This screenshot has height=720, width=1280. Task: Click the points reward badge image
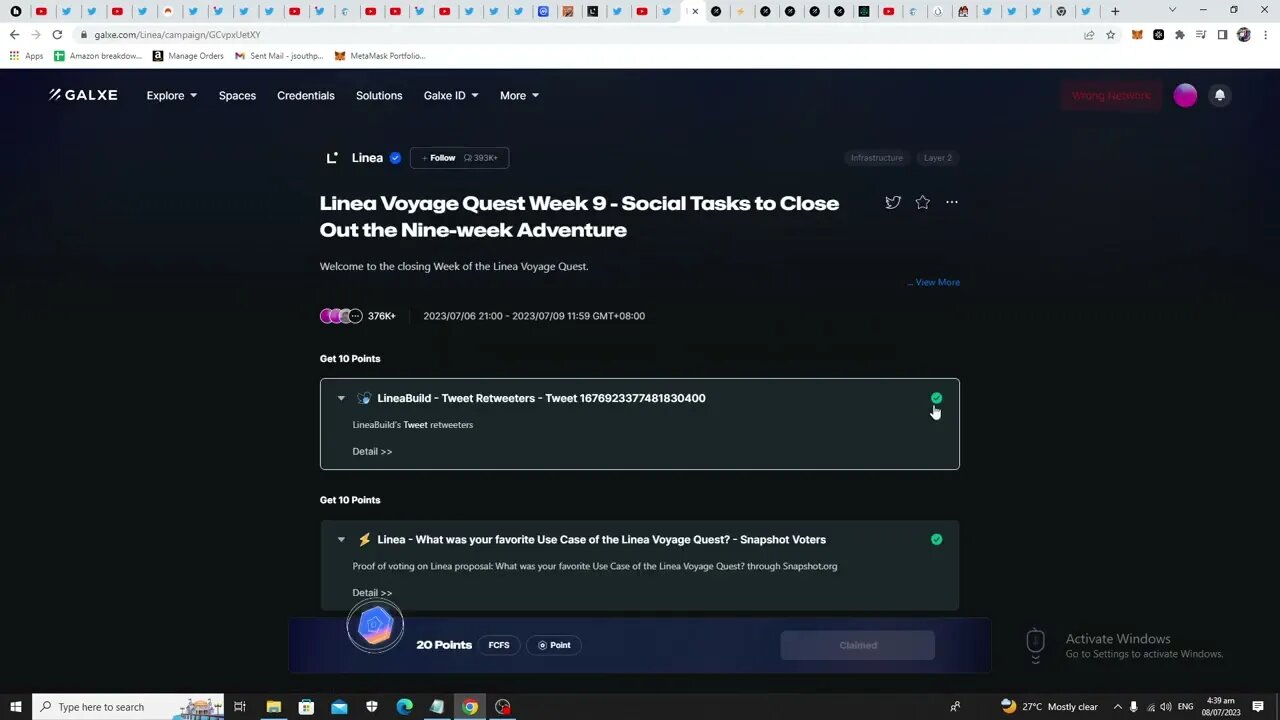375,626
